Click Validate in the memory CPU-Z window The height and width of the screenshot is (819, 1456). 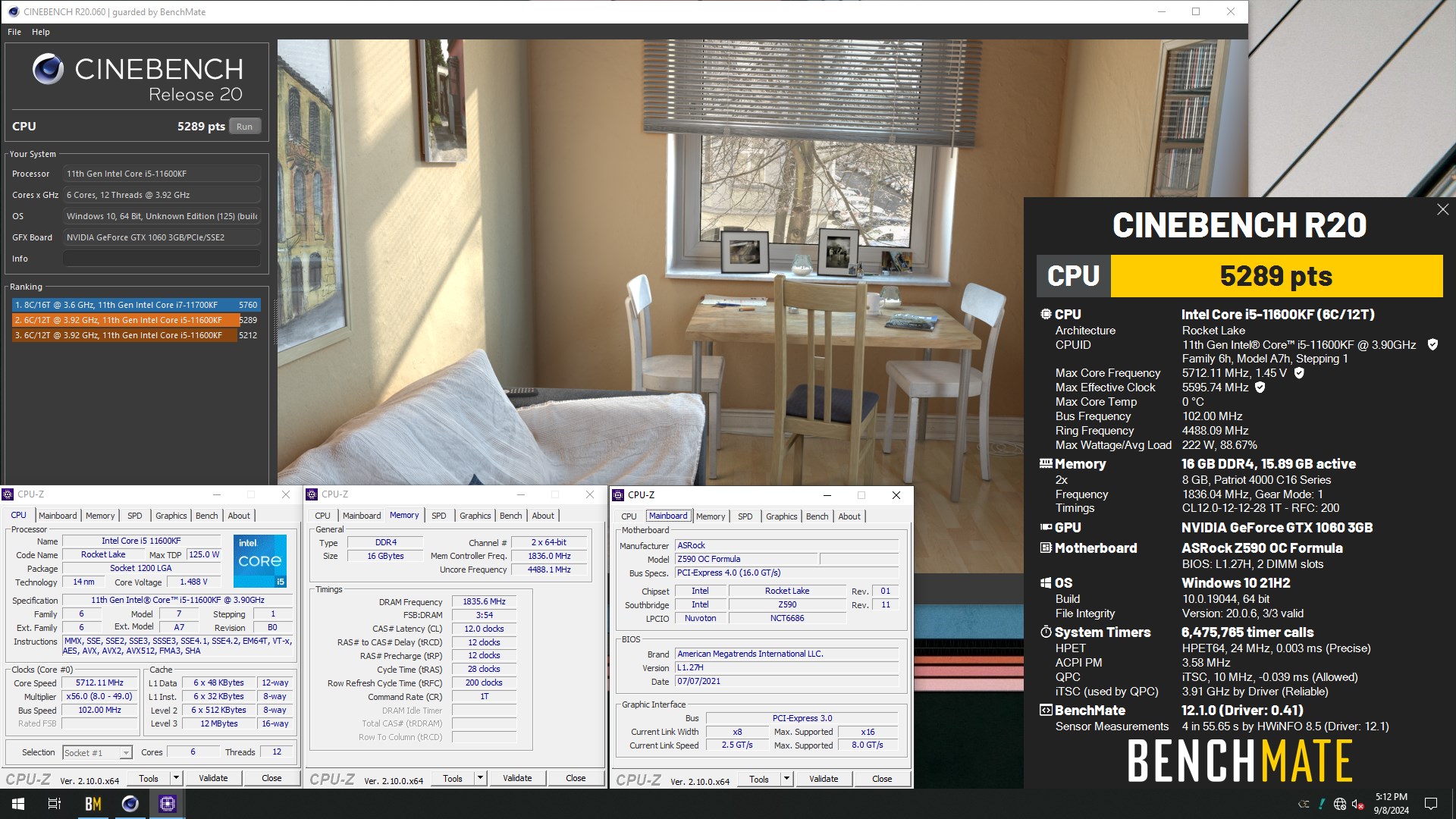pyautogui.click(x=517, y=778)
